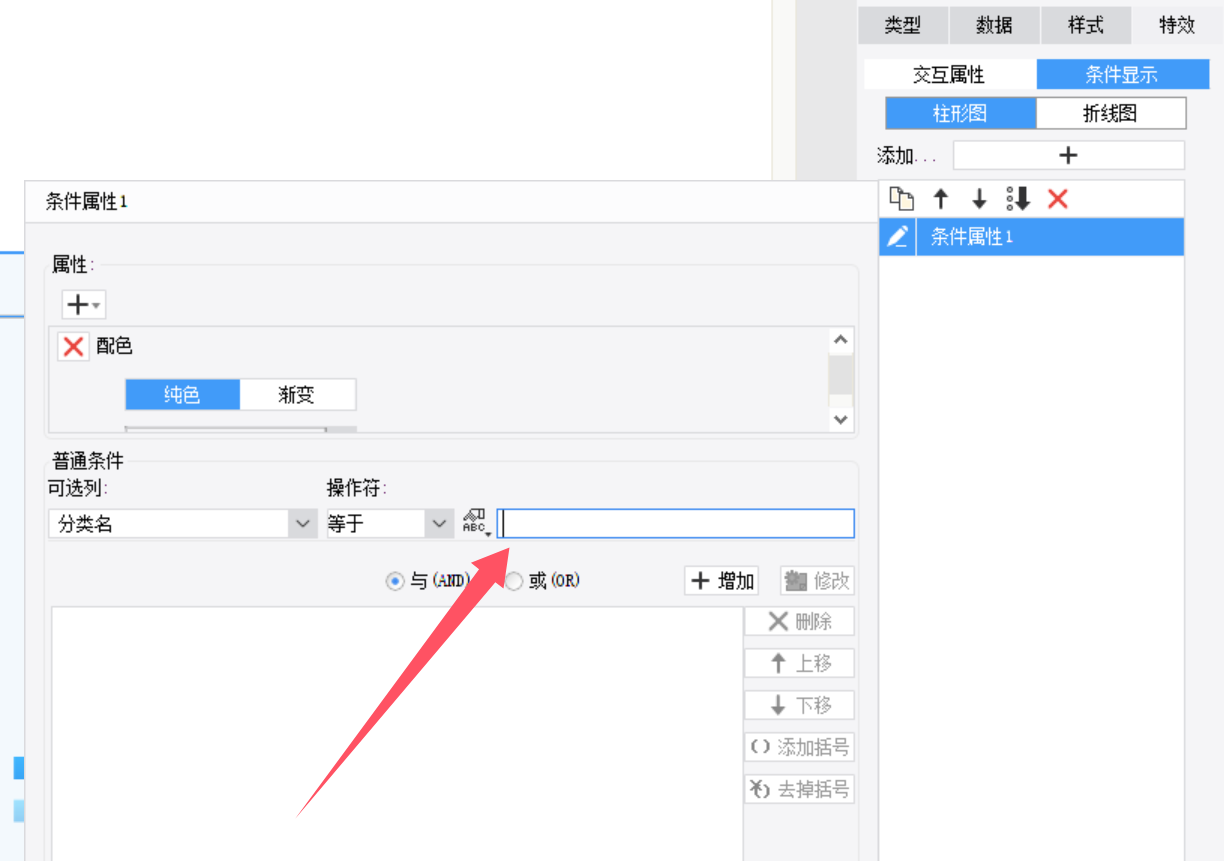This screenshot has width=1224, height=861.
Task: Move condition up with the arrow icon
Action: [x=940, y=199]
